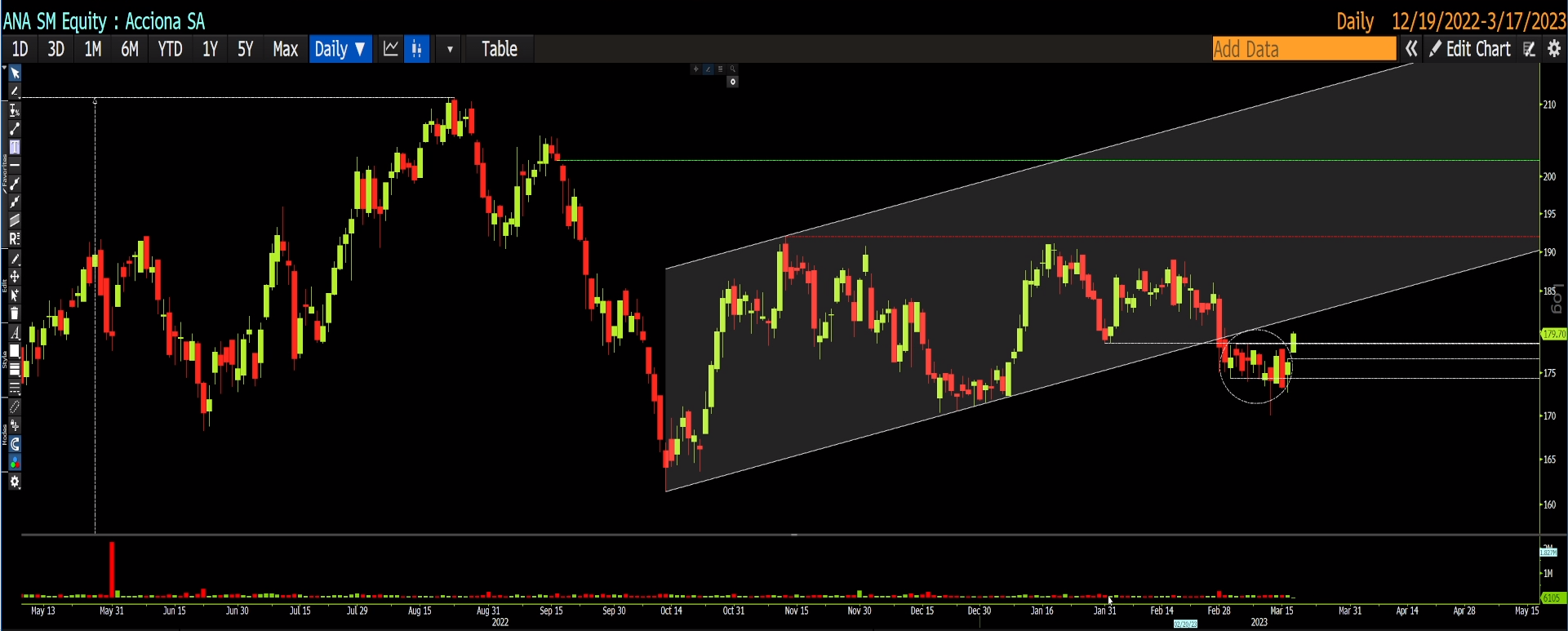Screen dimensions: 1568x631
Task: Open the Daily periodicity dropdown
Action: click(x=340, y=49)
